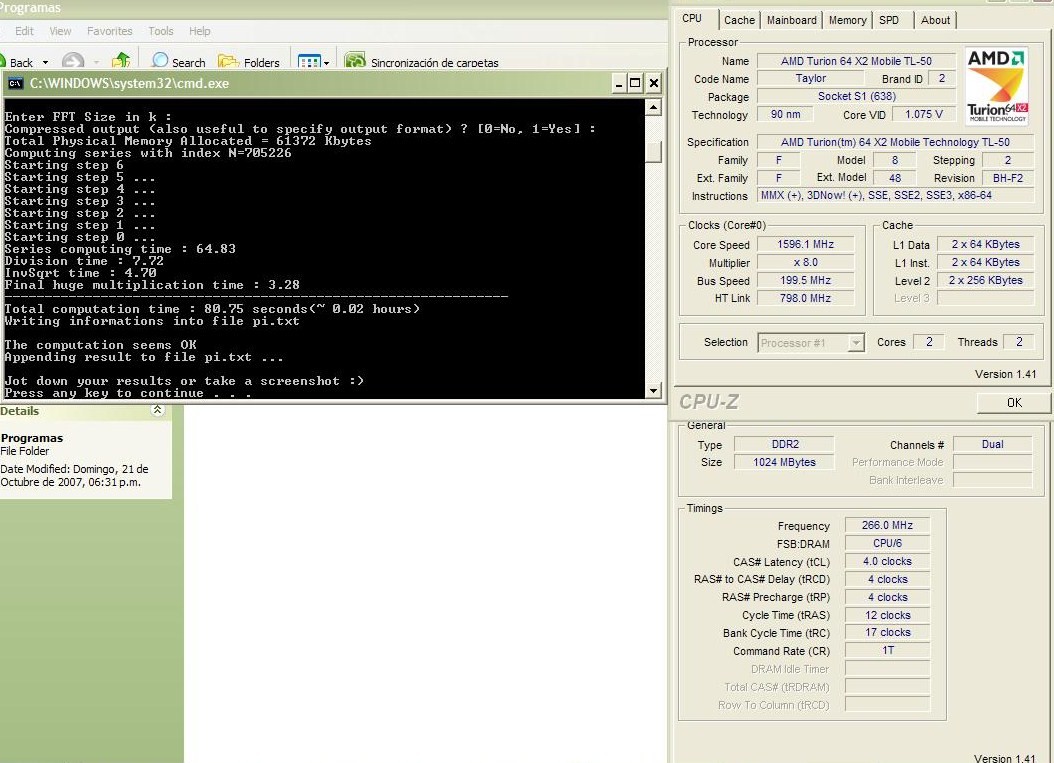The image size is (1054, 763).
Task: Click the Instructions field value
Action: point(895,196)
